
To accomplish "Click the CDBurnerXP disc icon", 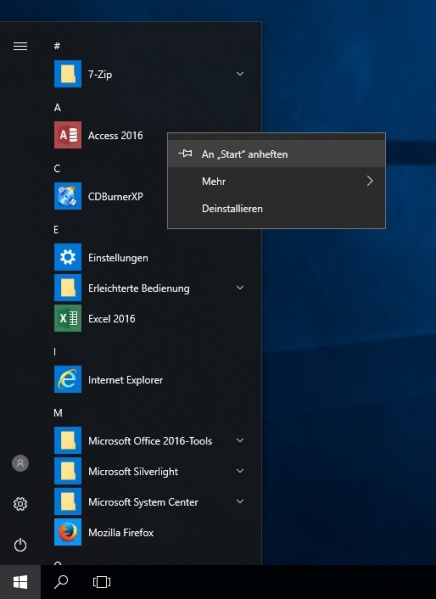I will 68,196.
